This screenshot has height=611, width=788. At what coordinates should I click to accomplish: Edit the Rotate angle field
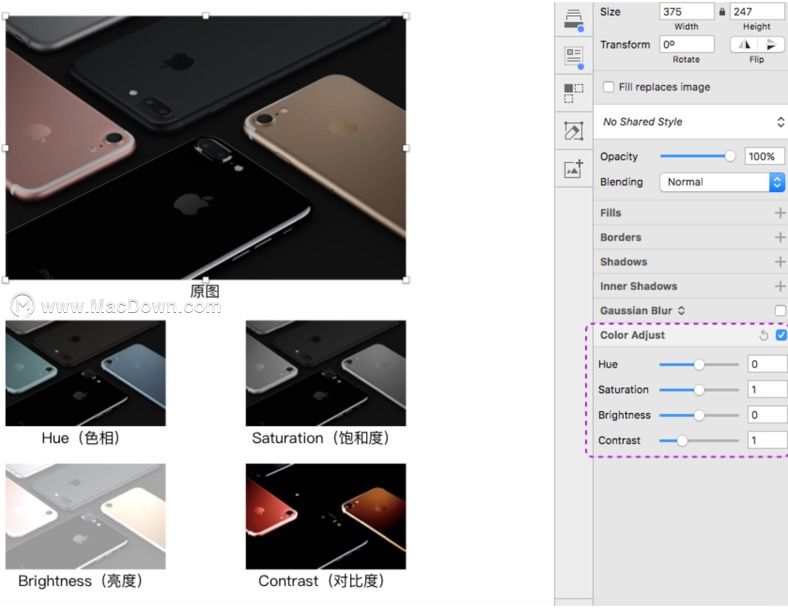(x=686, y=44)
